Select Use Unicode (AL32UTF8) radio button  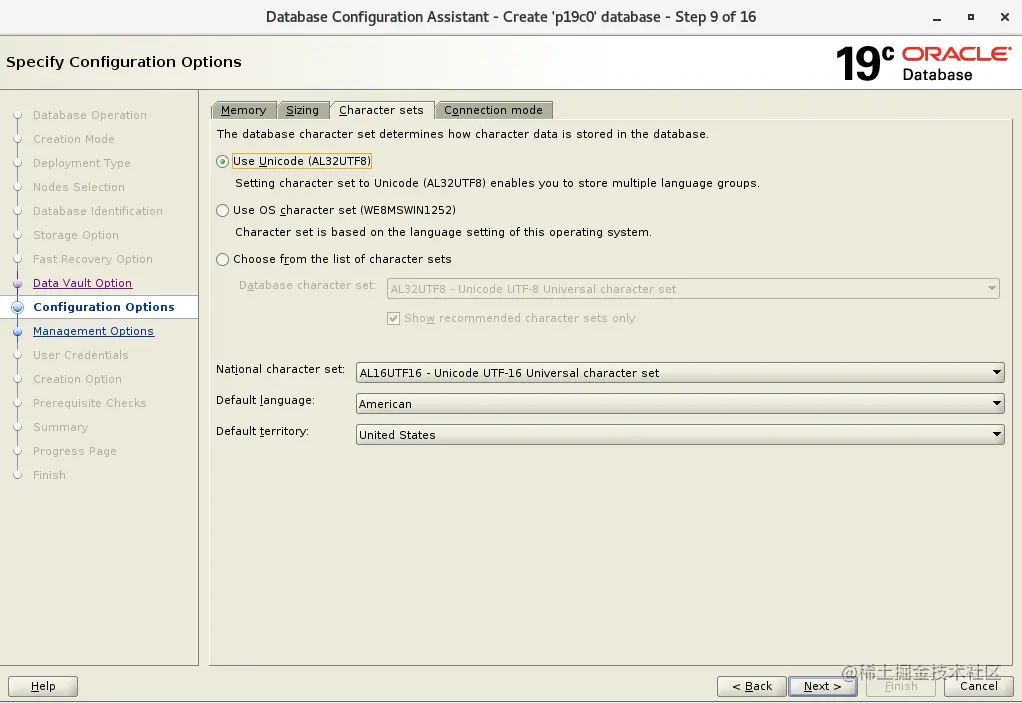point(222,162)
